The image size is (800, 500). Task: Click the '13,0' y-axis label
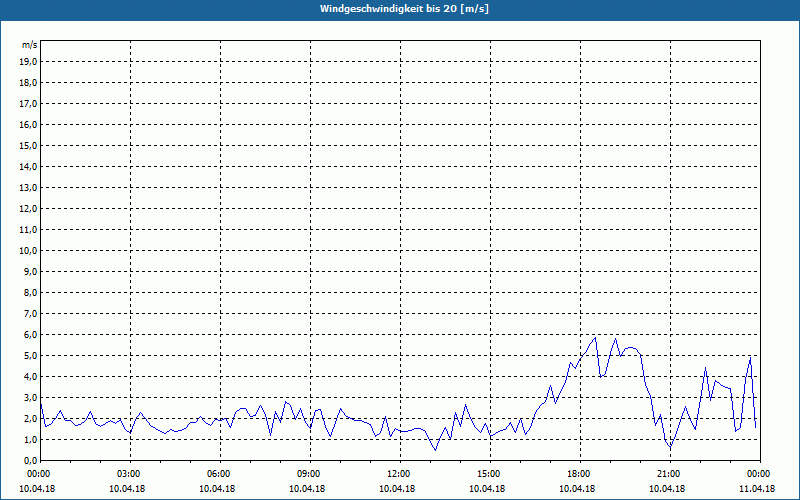(29, 187)
